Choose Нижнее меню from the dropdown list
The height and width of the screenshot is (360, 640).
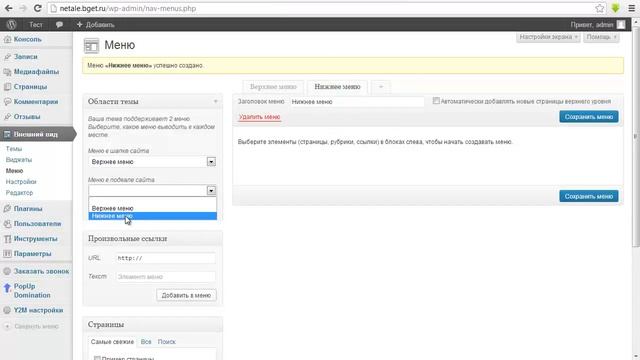152,216
